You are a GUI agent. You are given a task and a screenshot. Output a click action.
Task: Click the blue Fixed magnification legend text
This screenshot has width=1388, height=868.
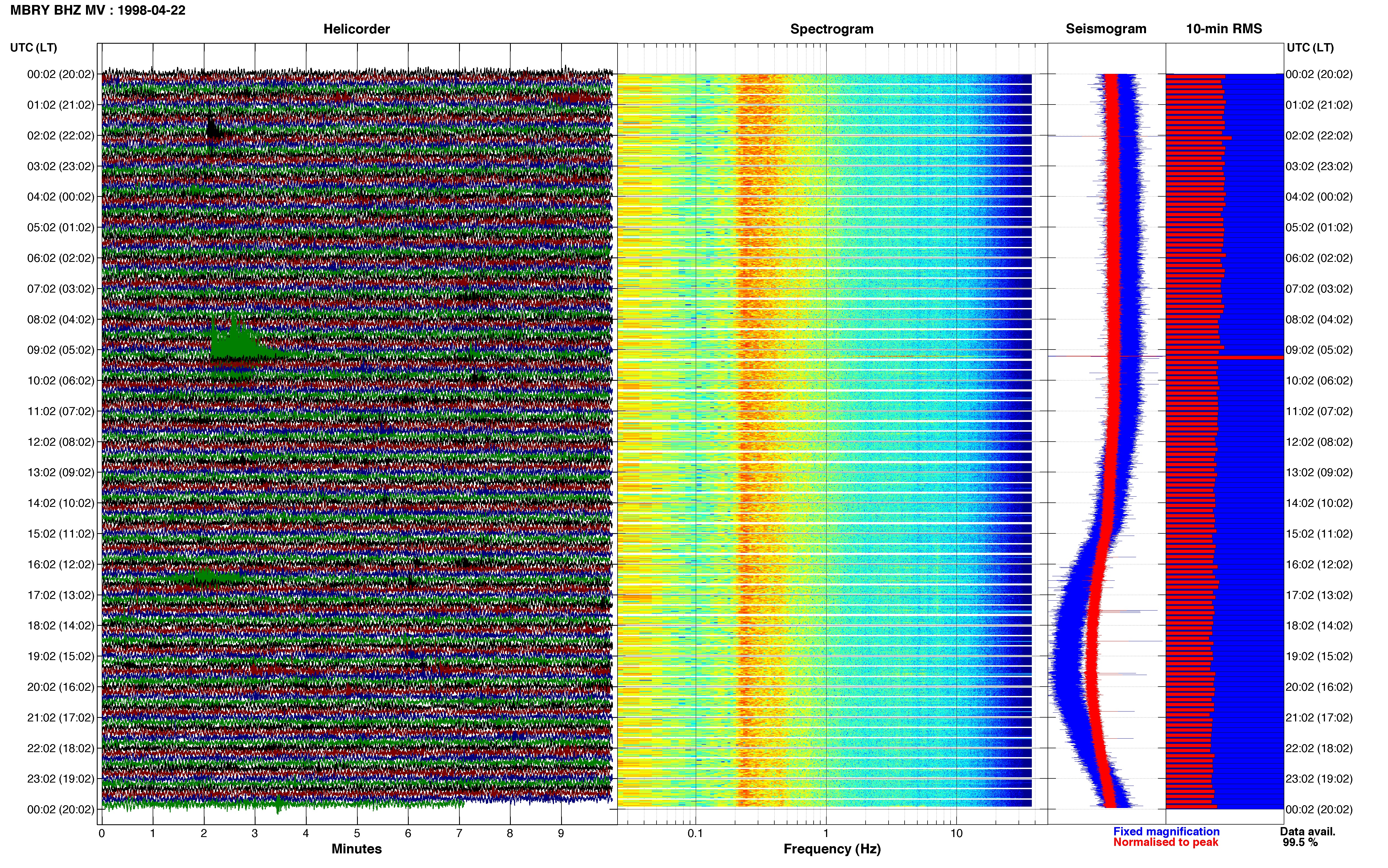pyautogui.click(x=1166, y=831)
